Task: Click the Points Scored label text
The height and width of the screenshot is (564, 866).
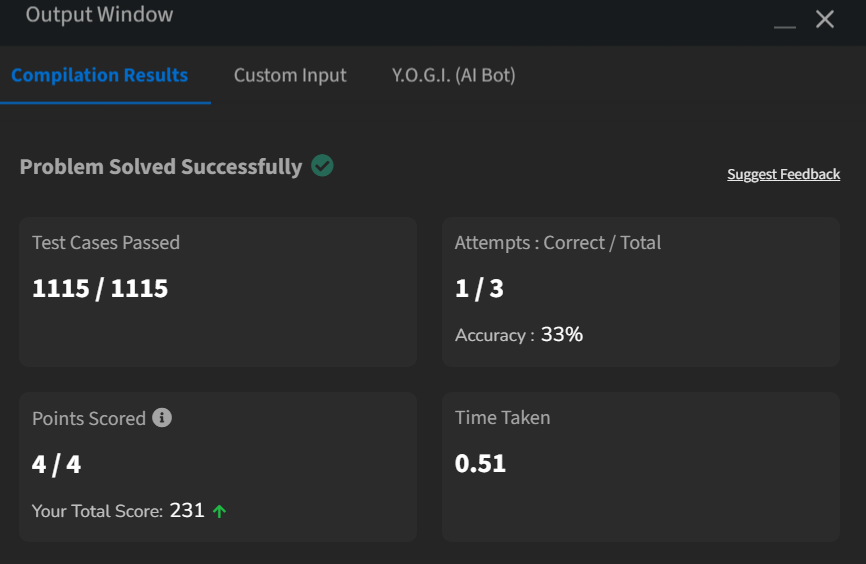Action: pyautogui.click(x=89, y=418)
